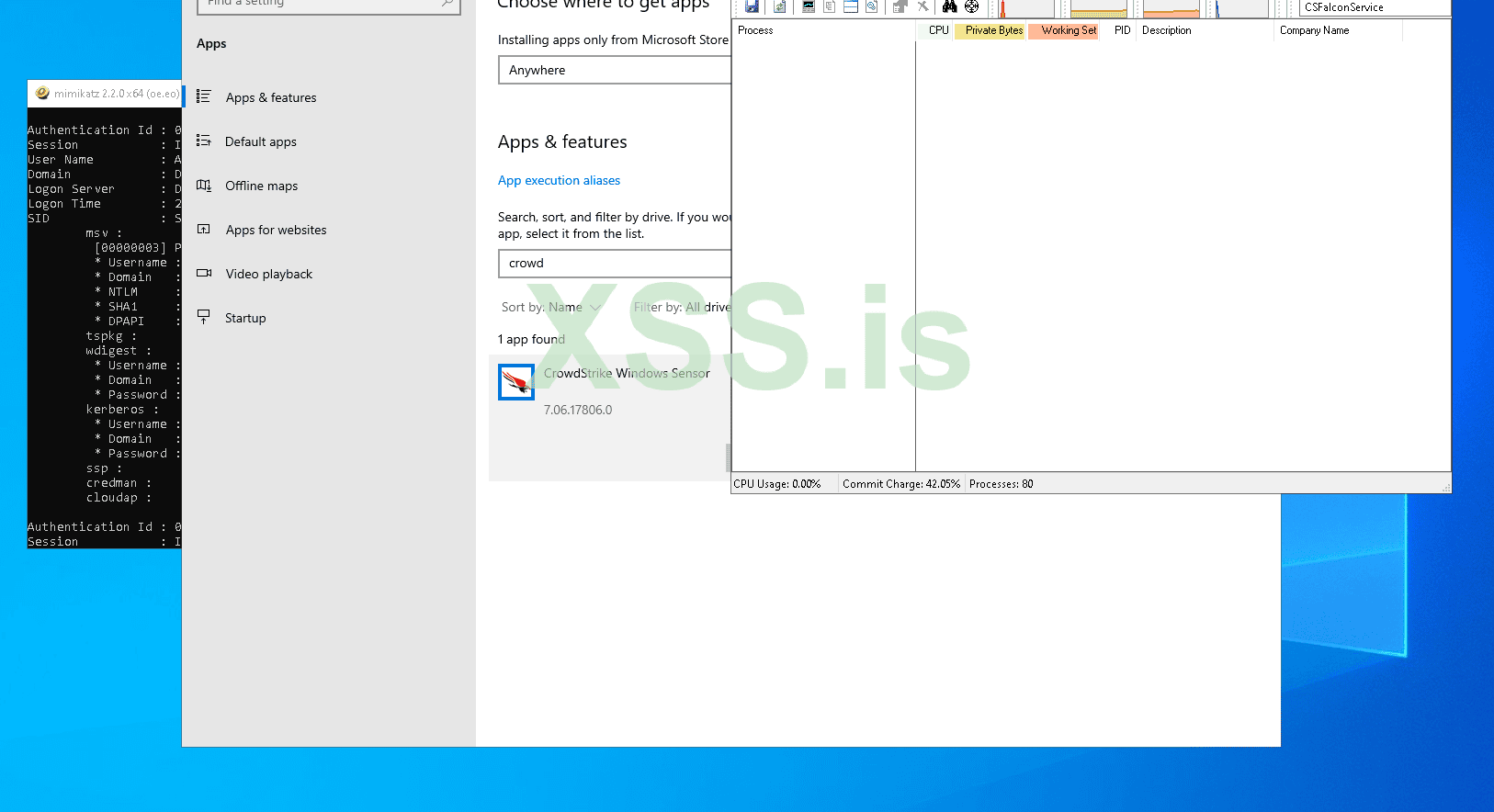Select the CrowdStrike Windows Sensor app entry
Screen dimensions: 1494x812
point(610,418)
